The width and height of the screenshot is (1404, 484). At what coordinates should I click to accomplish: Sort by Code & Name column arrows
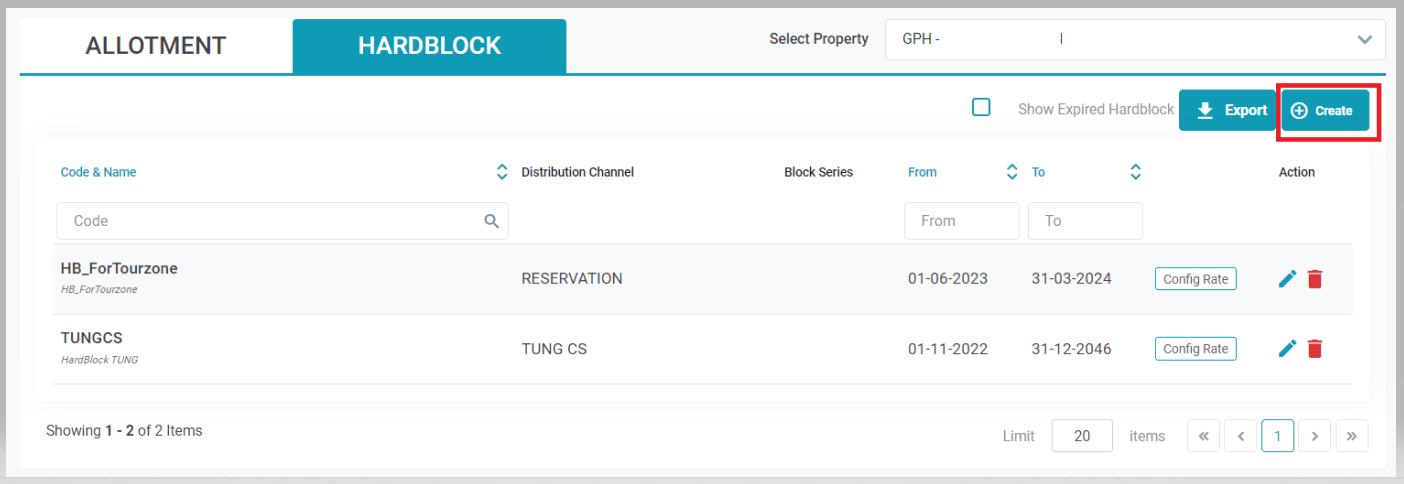pos(502,172)
